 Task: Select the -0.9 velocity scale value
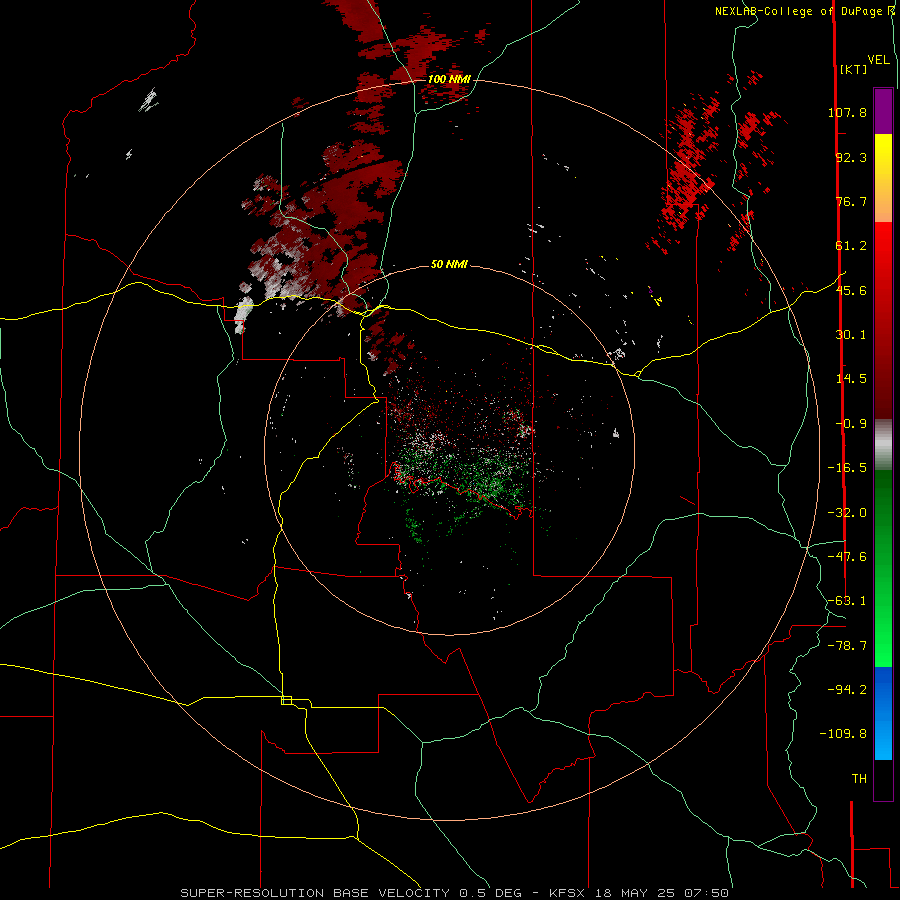[851, 424]
